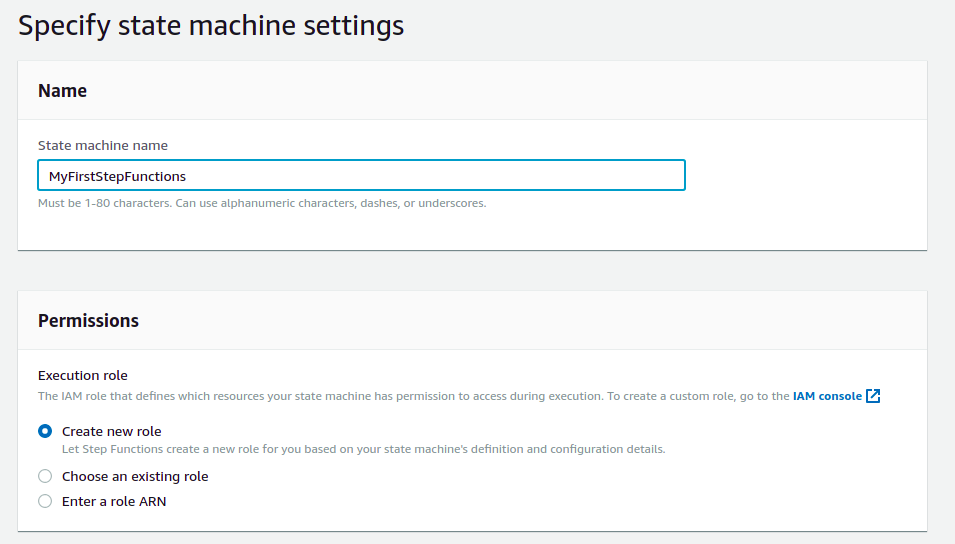This screenshot has height=544, width=955.
Task: Click the IAM role description sentence
Action: 400,396
